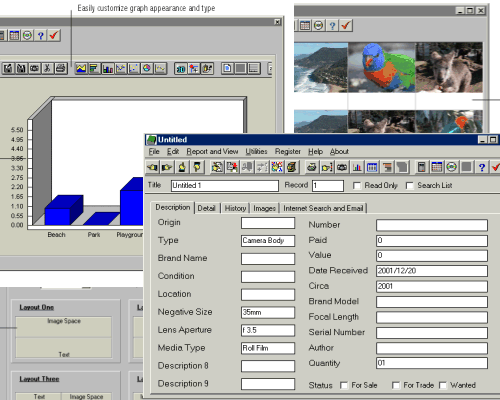Click the blue table grid icon in Untitled toolbar

point(372,167)
